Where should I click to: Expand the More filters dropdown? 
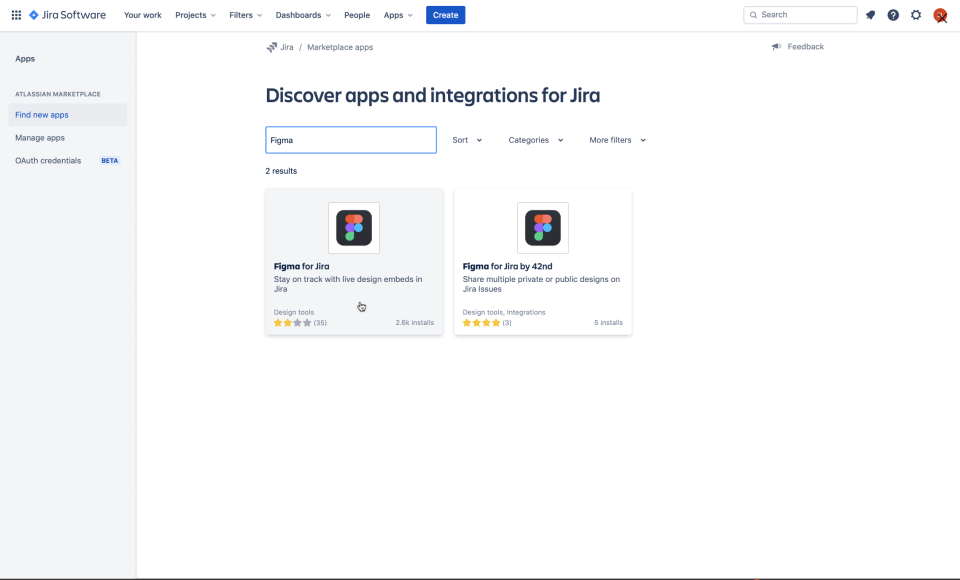tap(616, 140)
